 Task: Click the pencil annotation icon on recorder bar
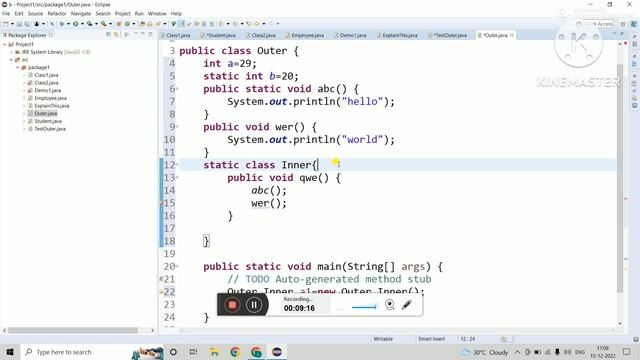click(407, 304)
